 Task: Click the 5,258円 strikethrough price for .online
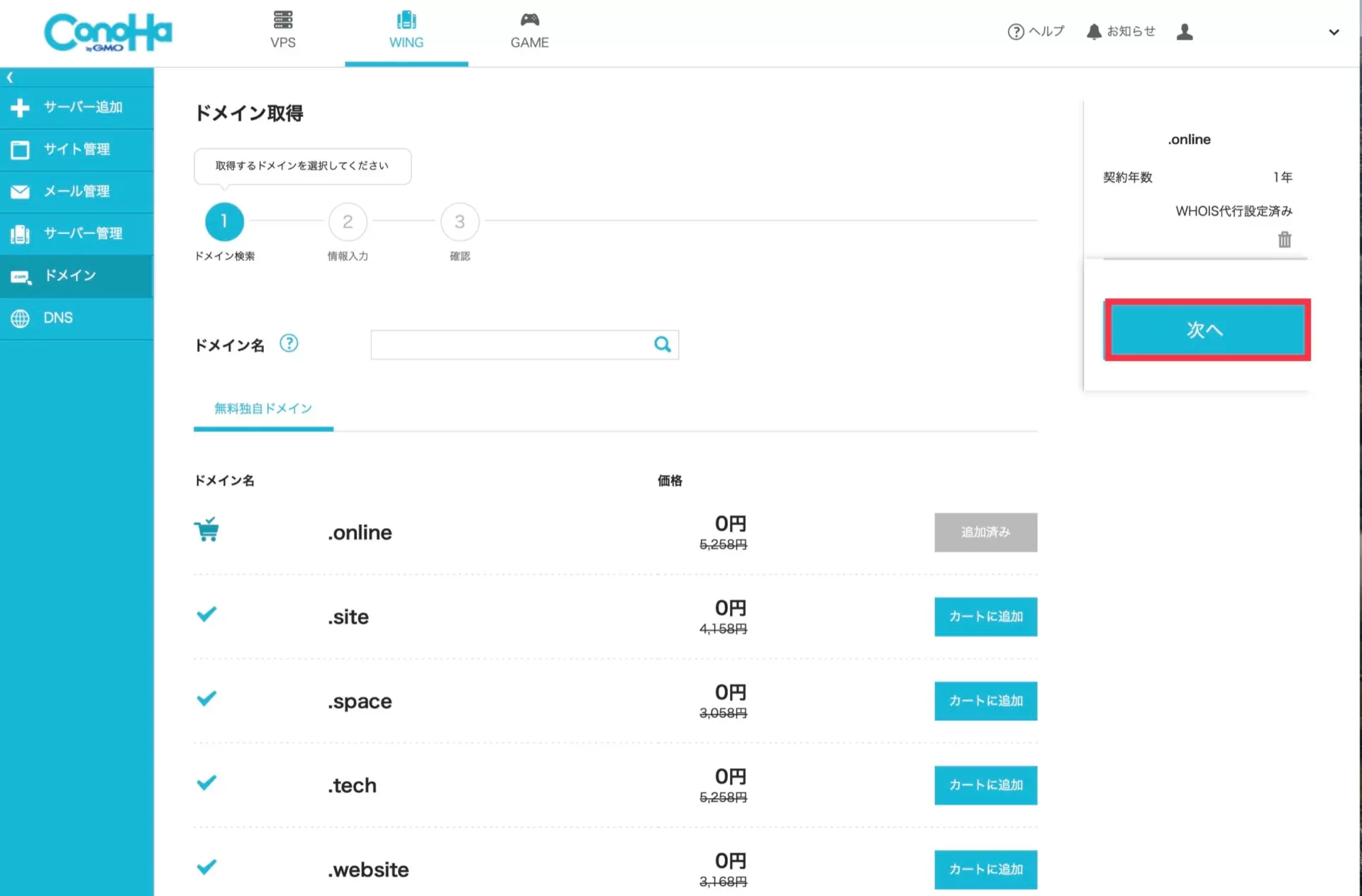tap(723, 545)
